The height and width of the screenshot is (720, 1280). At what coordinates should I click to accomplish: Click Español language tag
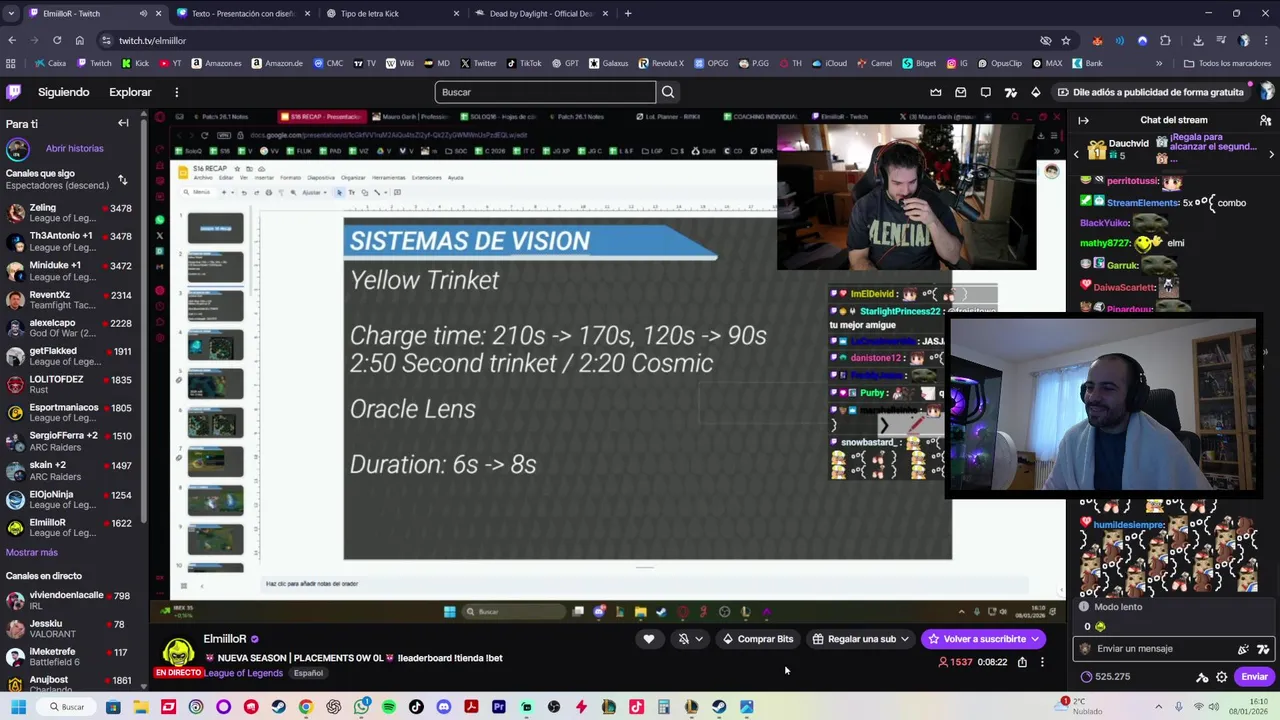[308, 673]
